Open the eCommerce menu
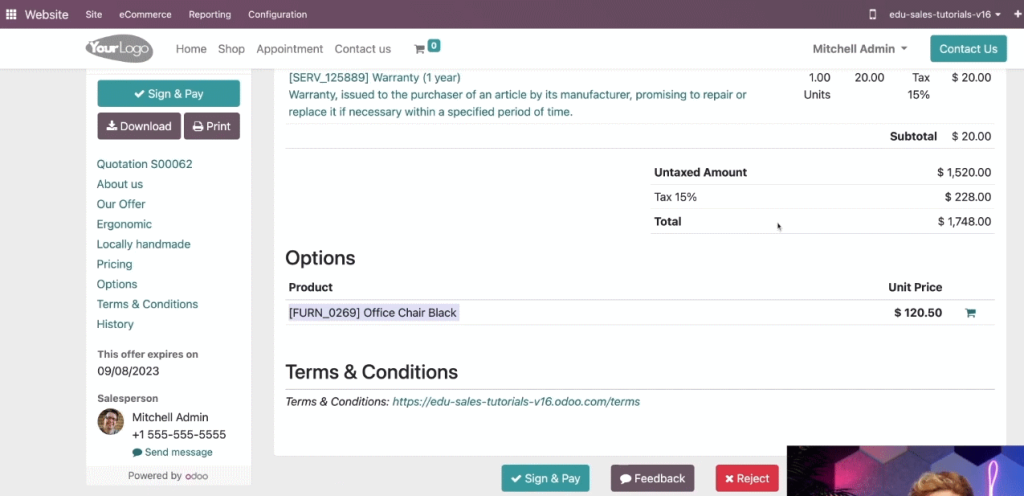 tap(145, 14)
